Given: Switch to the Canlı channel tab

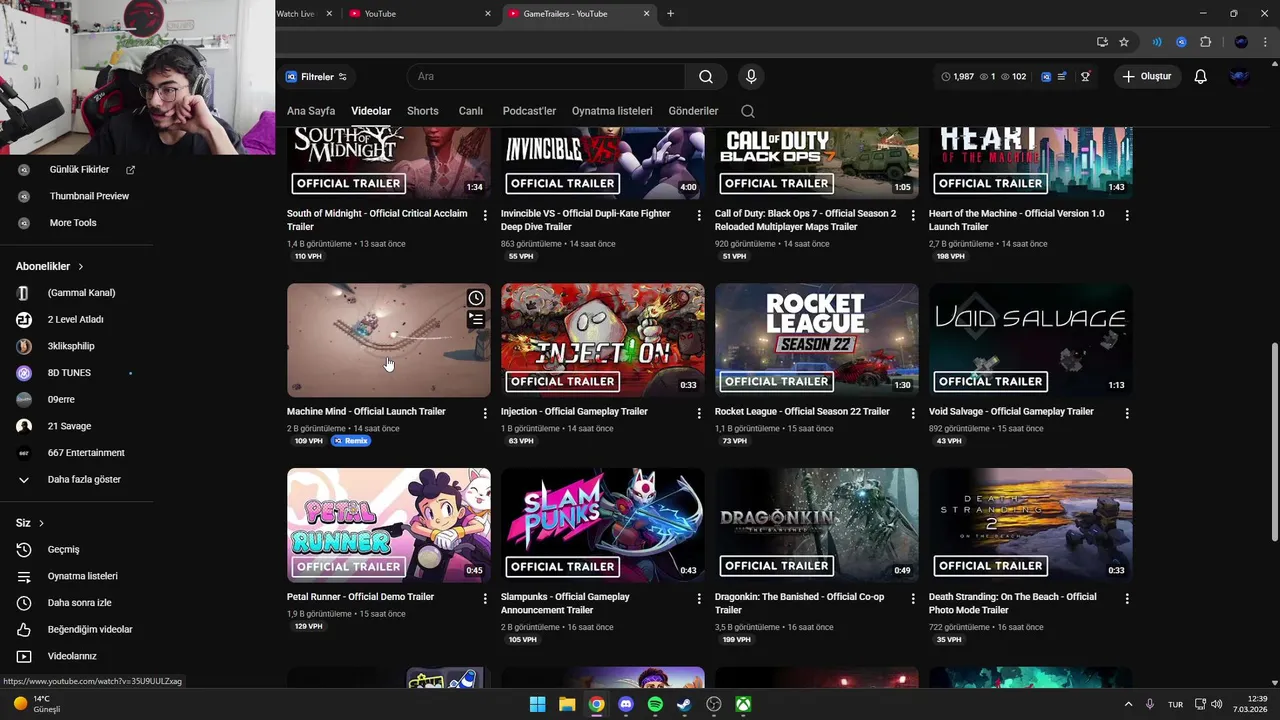Looking at the screenshot, I should click(x=471, y=111).
